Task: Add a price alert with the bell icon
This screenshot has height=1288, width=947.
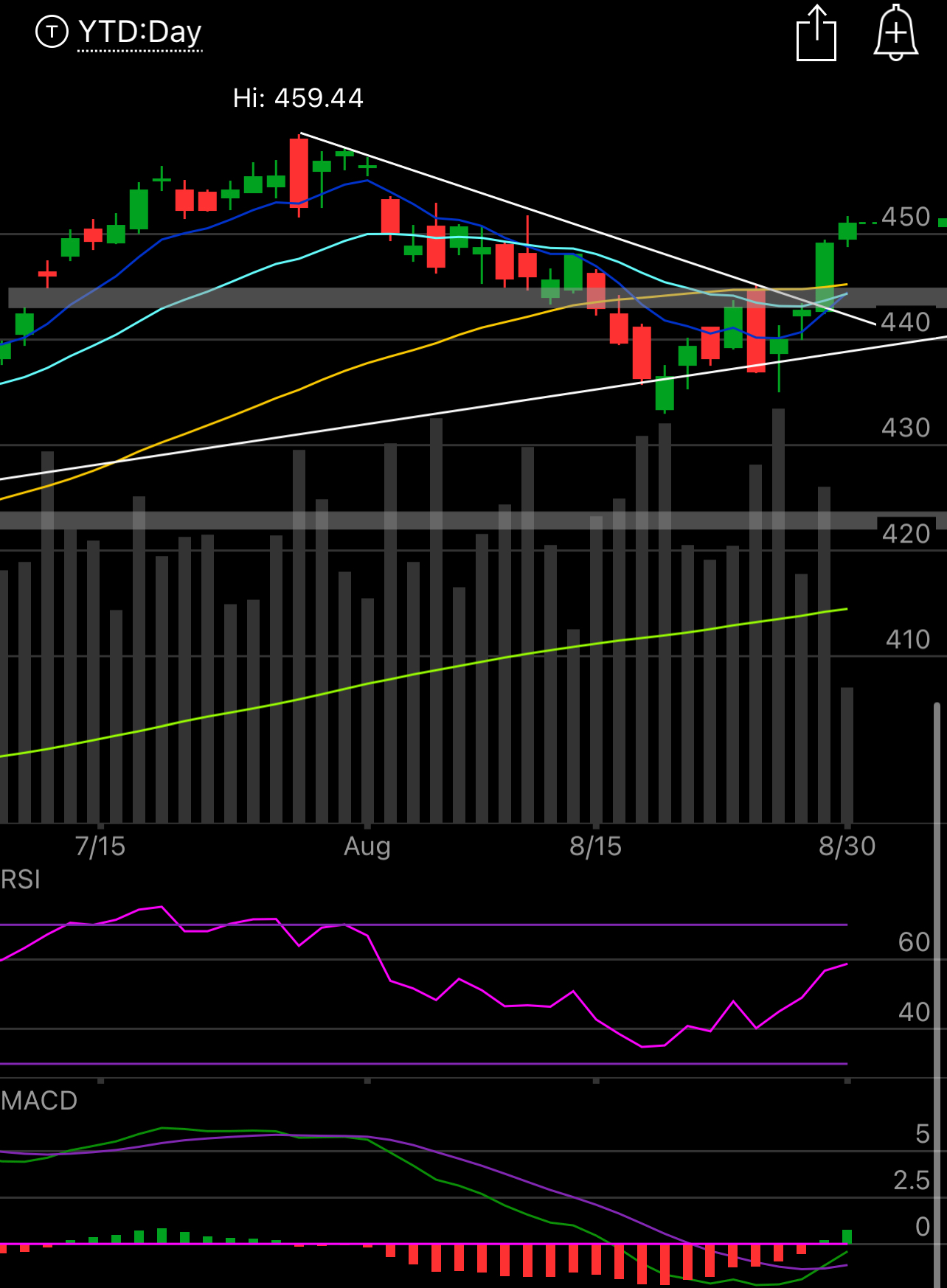Action: point(896,33)
